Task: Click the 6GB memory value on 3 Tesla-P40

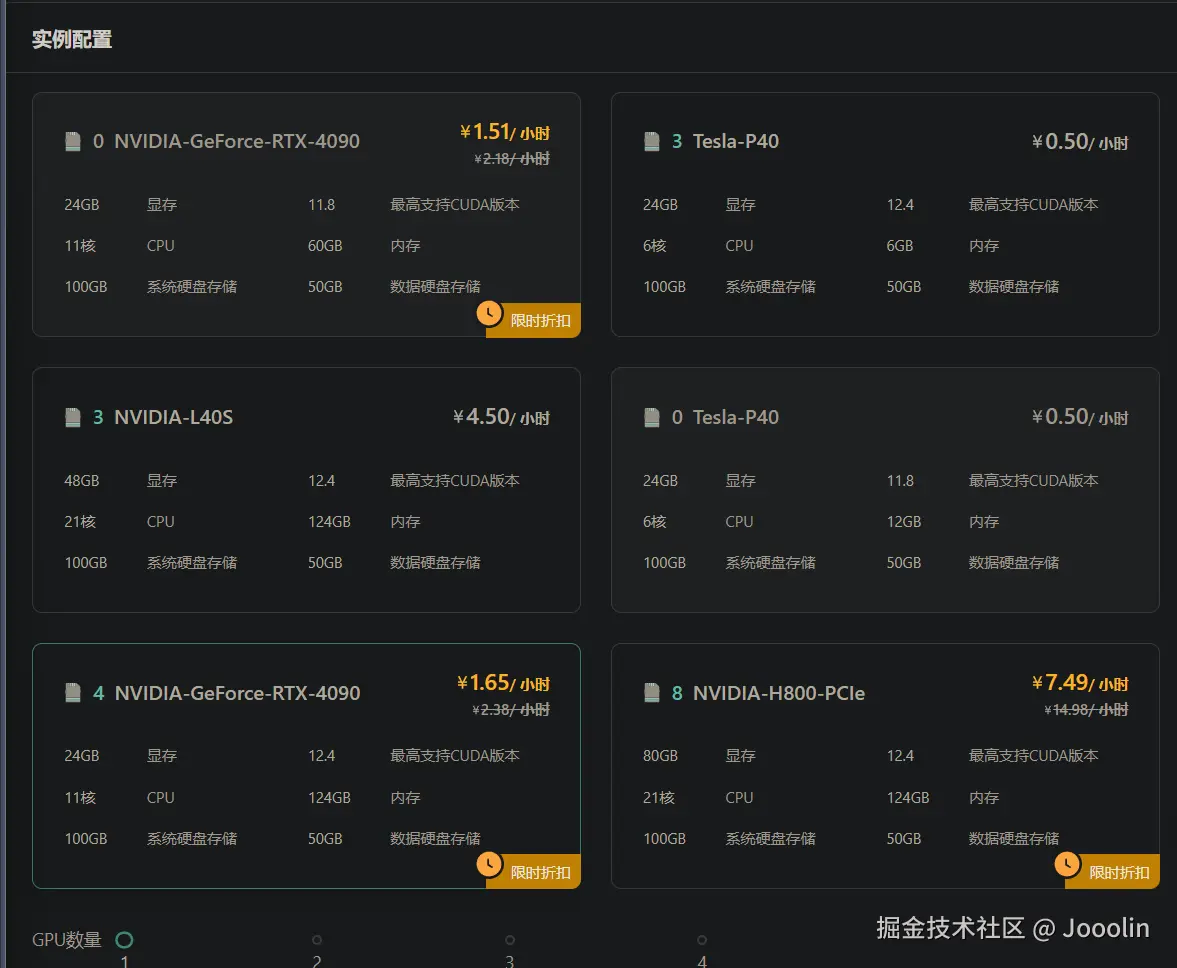Action: (x=899, y=246)
